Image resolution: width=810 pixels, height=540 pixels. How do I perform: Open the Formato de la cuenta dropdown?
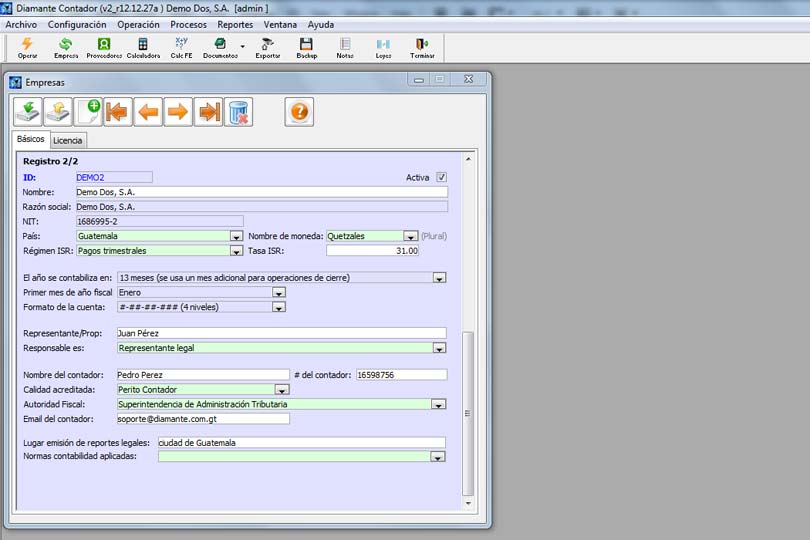click(279, 307)
